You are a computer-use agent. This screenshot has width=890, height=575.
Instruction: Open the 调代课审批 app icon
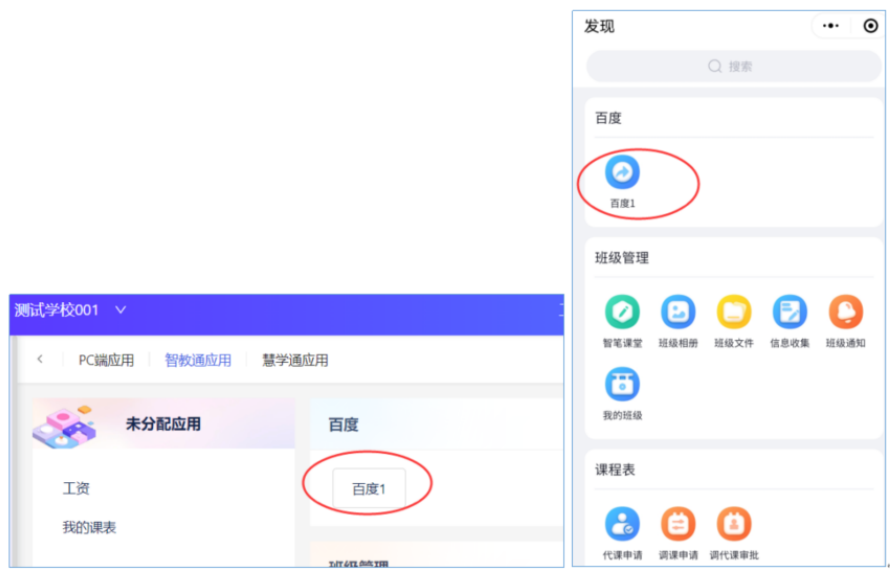click(733, 523)
